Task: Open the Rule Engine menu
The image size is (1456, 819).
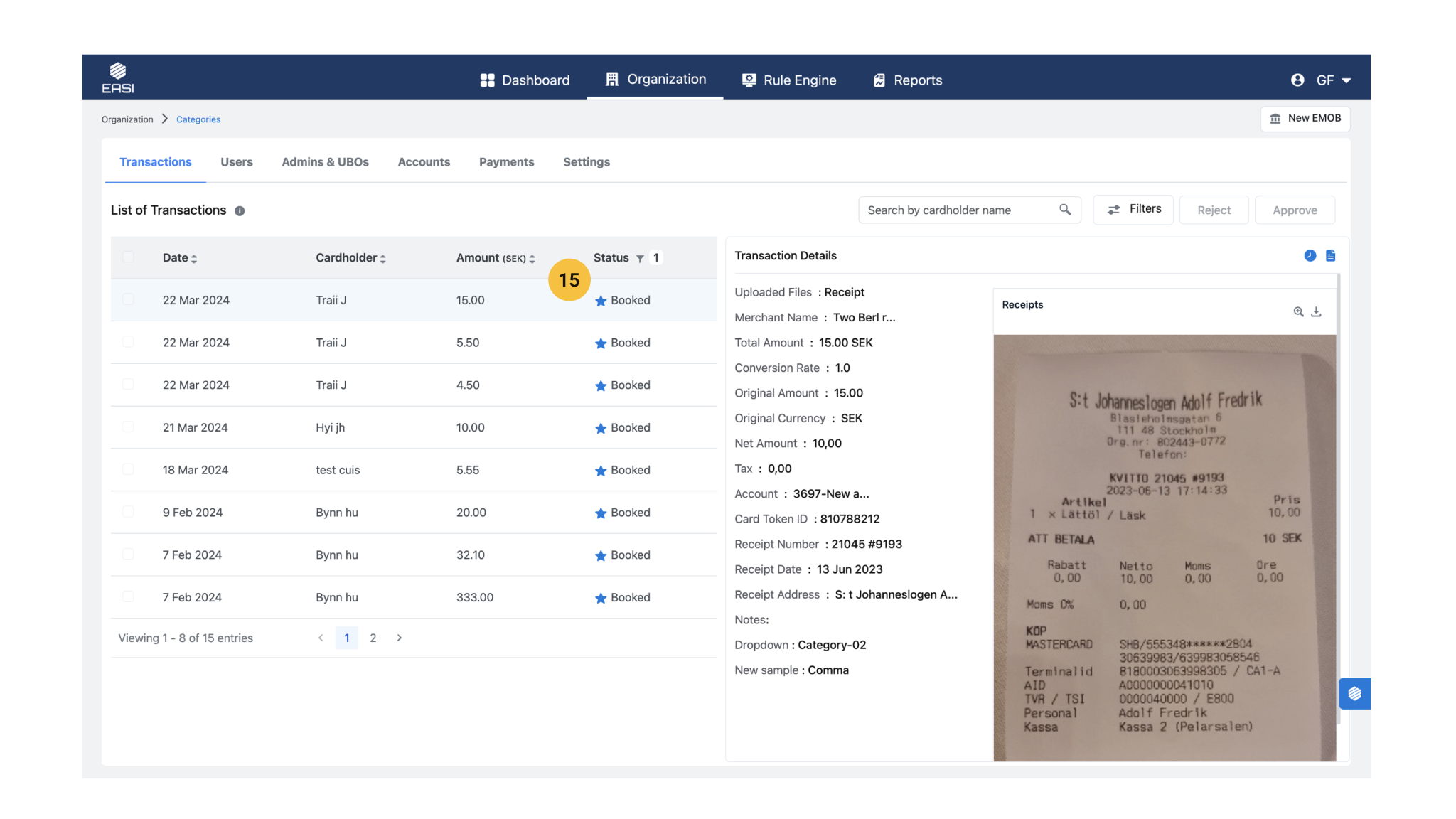Action: pyautogui.click(x=789, y=80)
